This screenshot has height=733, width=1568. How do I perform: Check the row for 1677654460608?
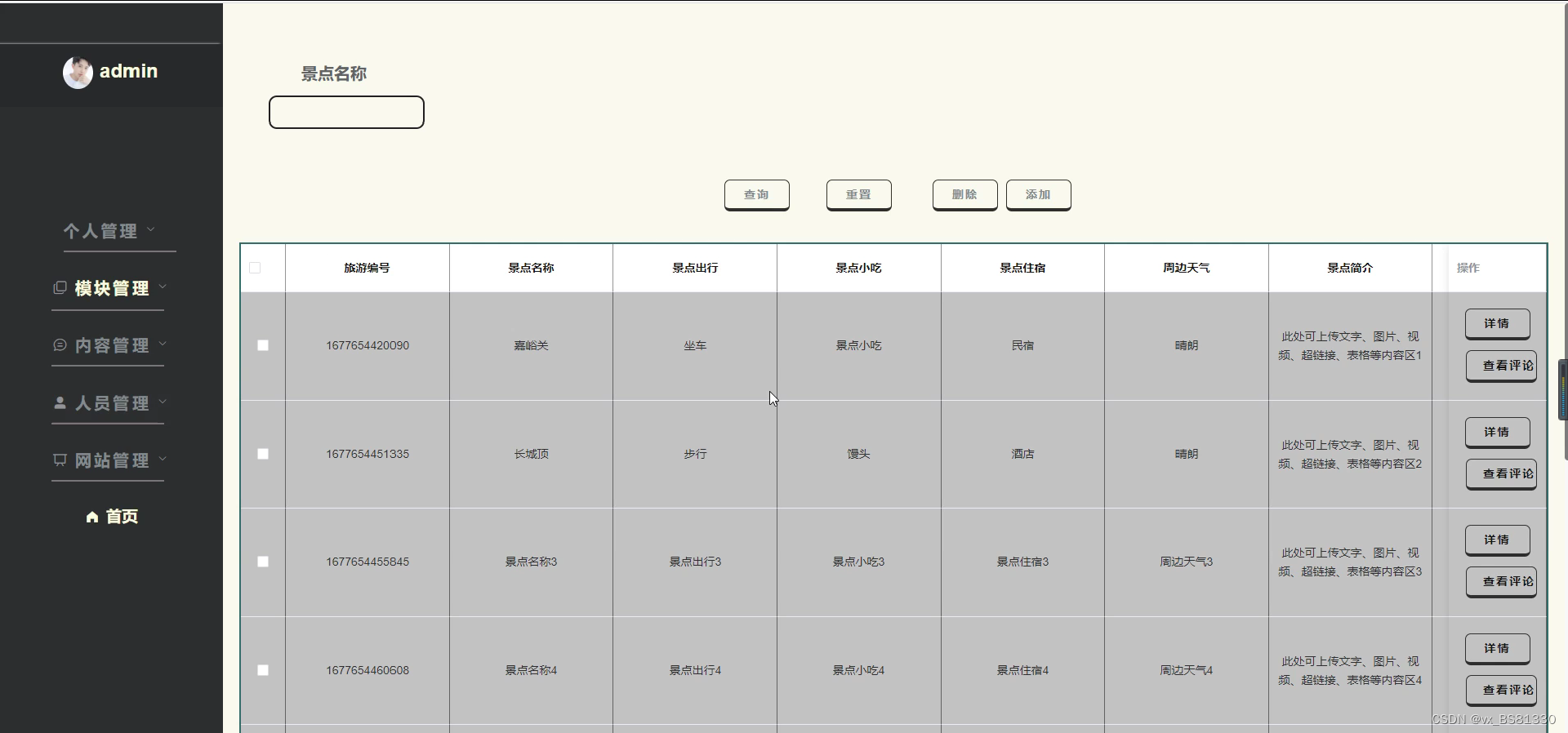[x=263, y=670]
